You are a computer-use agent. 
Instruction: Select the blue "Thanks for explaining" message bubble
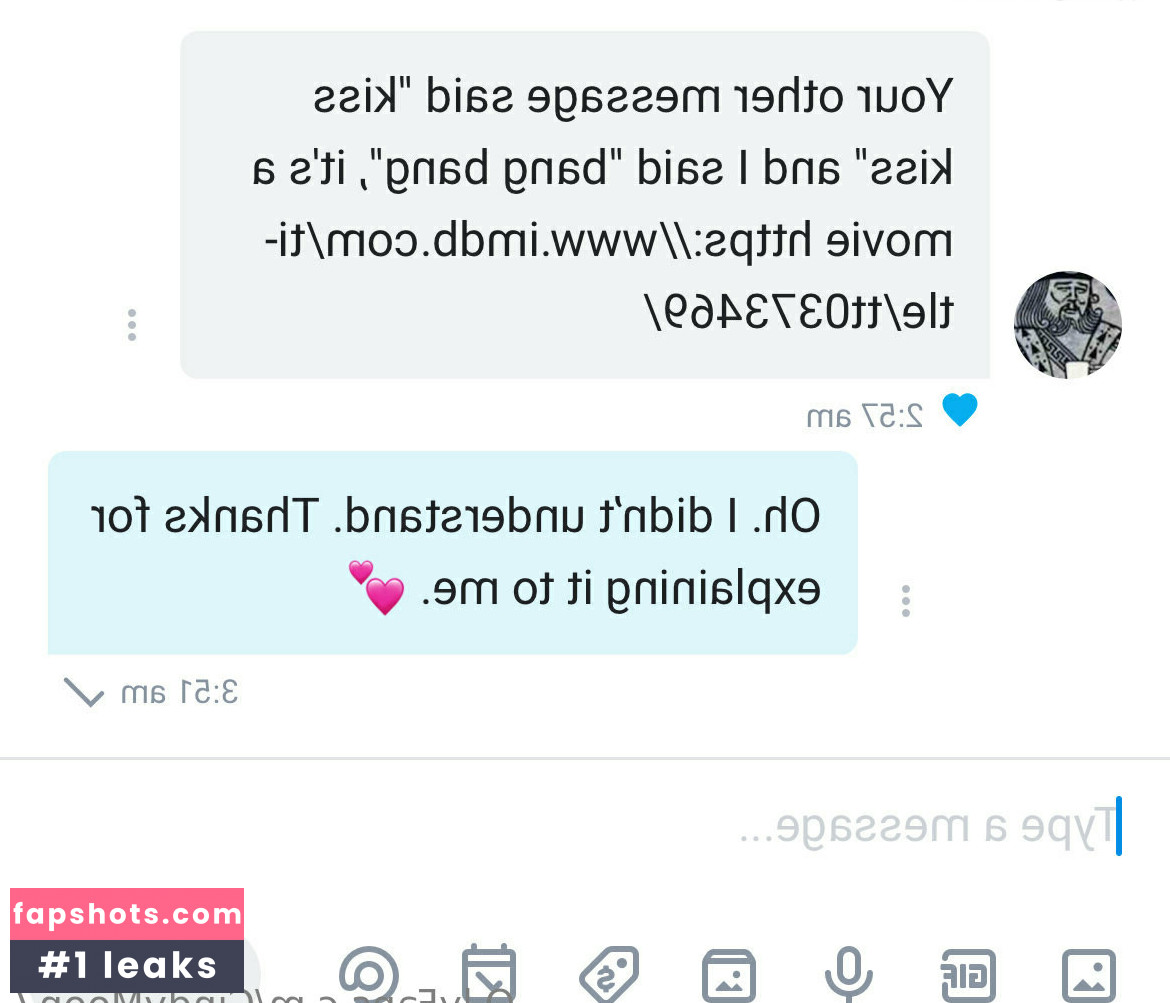pos(453,552)
